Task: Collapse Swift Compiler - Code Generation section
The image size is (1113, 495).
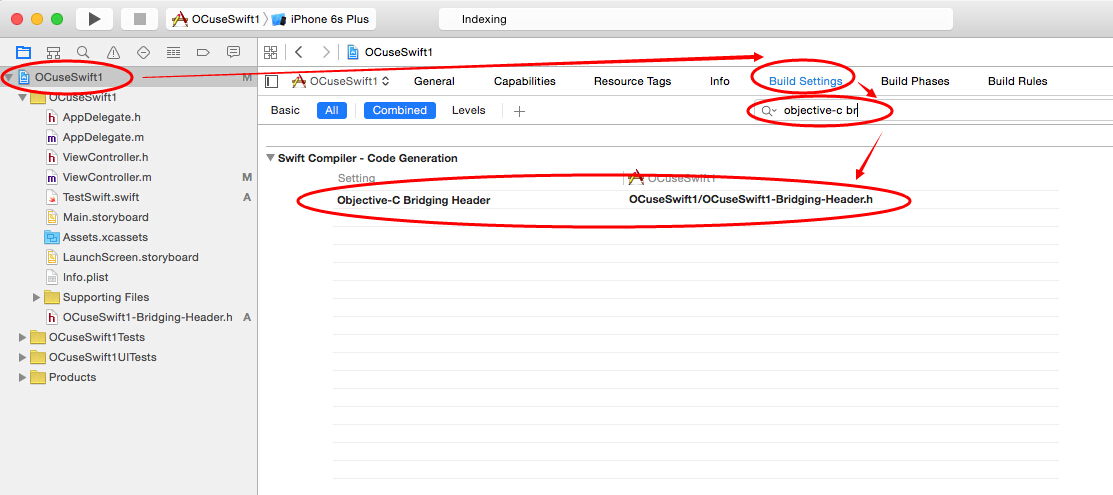Action: click(x=269, y=159)
